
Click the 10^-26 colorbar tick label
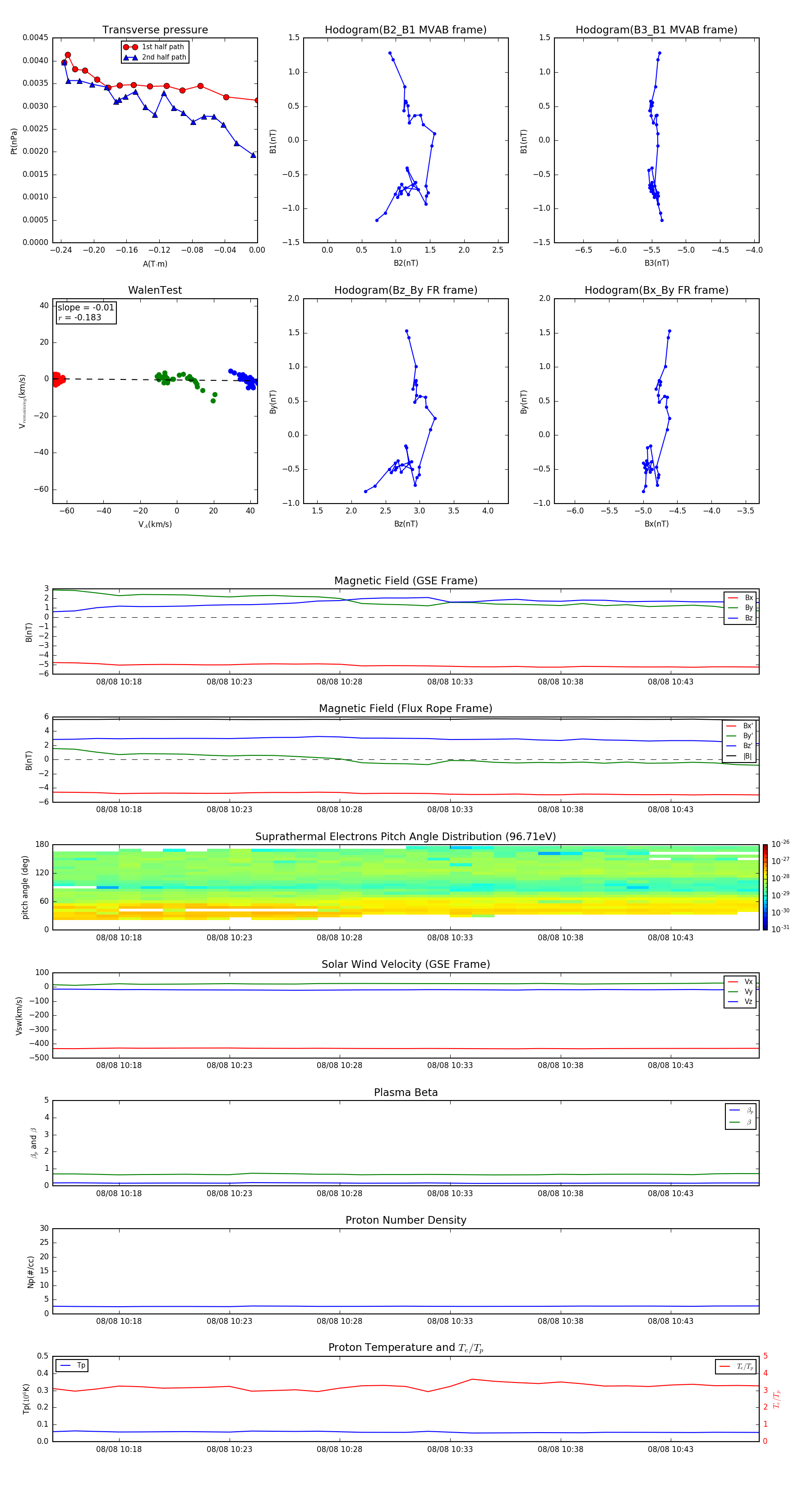coord(780,844)
